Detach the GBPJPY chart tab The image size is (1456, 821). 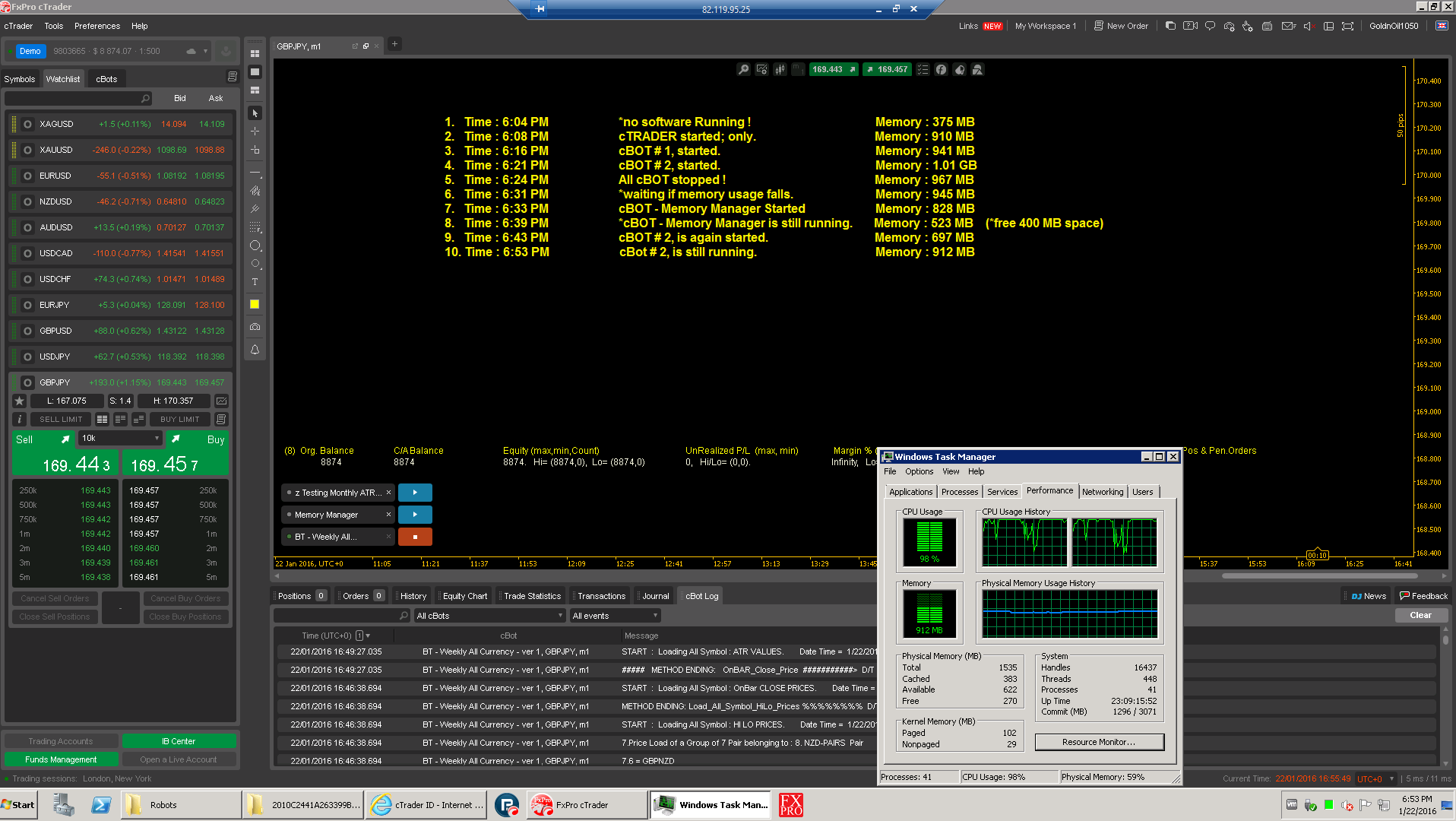355,46
